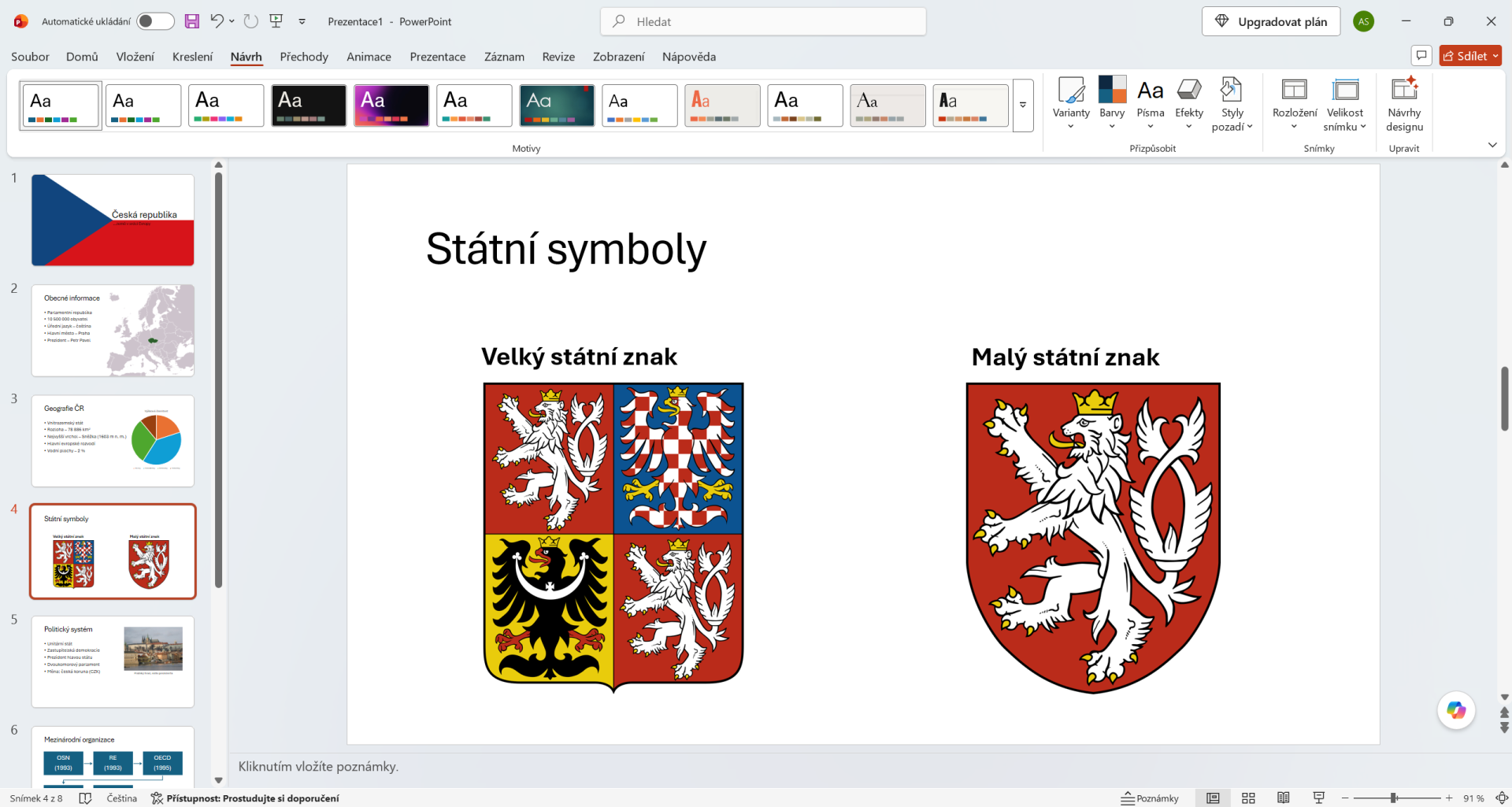The height and width of the screenshot is (807, 1512).
Task: Click the spell check book icon
Action: [86, 798]
